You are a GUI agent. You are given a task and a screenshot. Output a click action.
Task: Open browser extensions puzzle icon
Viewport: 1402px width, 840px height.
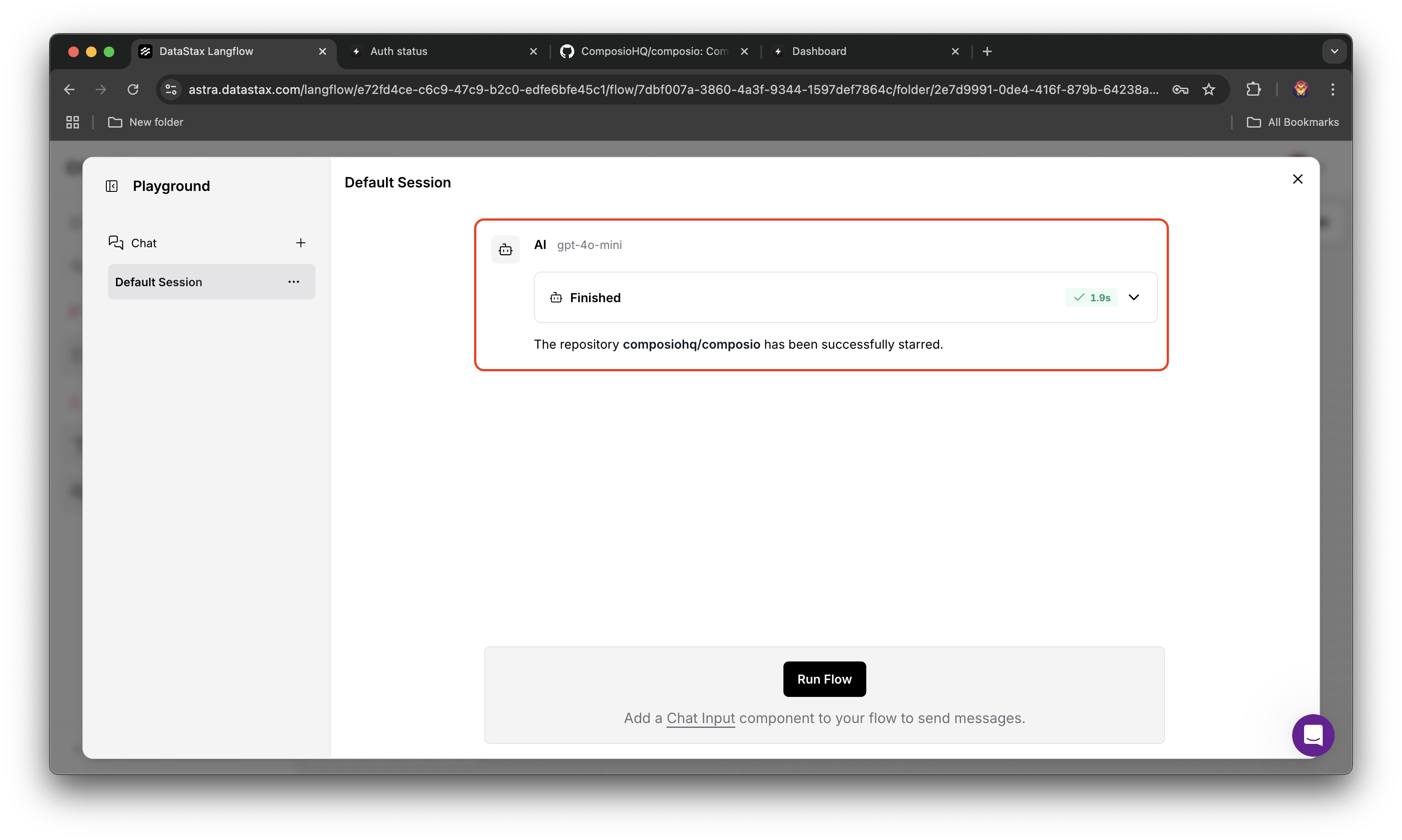[x=1253, y=89]
